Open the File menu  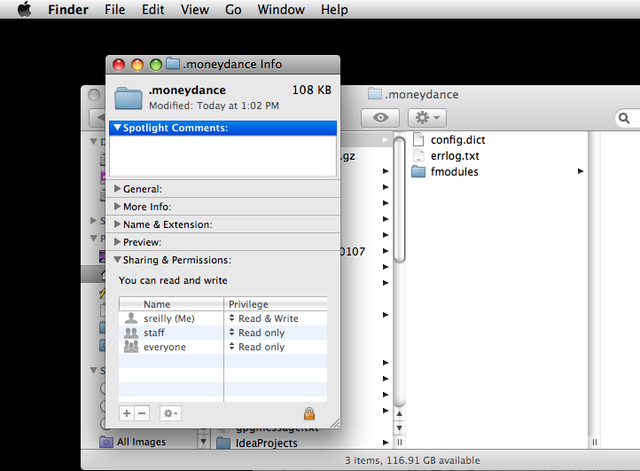(x=115, y=9)
